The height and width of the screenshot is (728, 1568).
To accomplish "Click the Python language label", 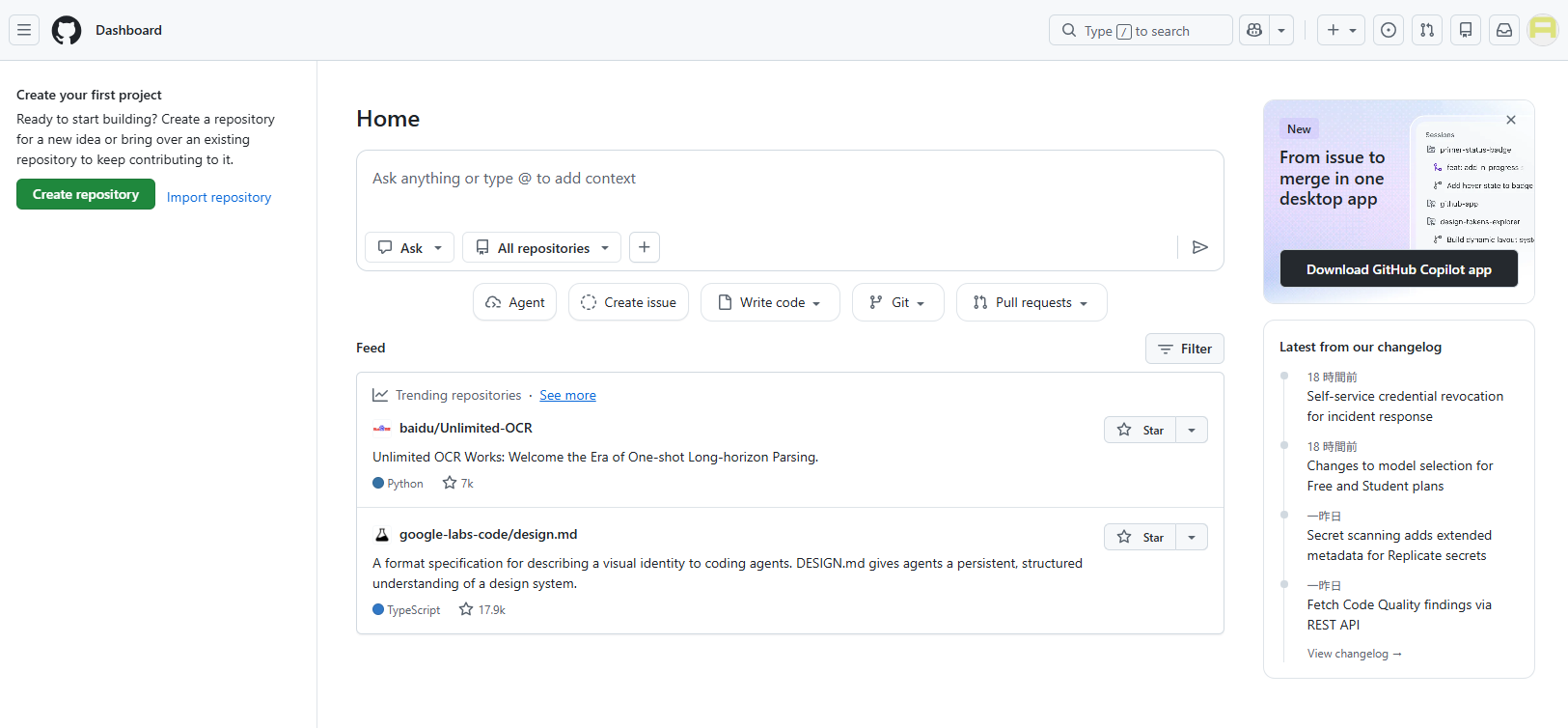I will click(398, 483).
